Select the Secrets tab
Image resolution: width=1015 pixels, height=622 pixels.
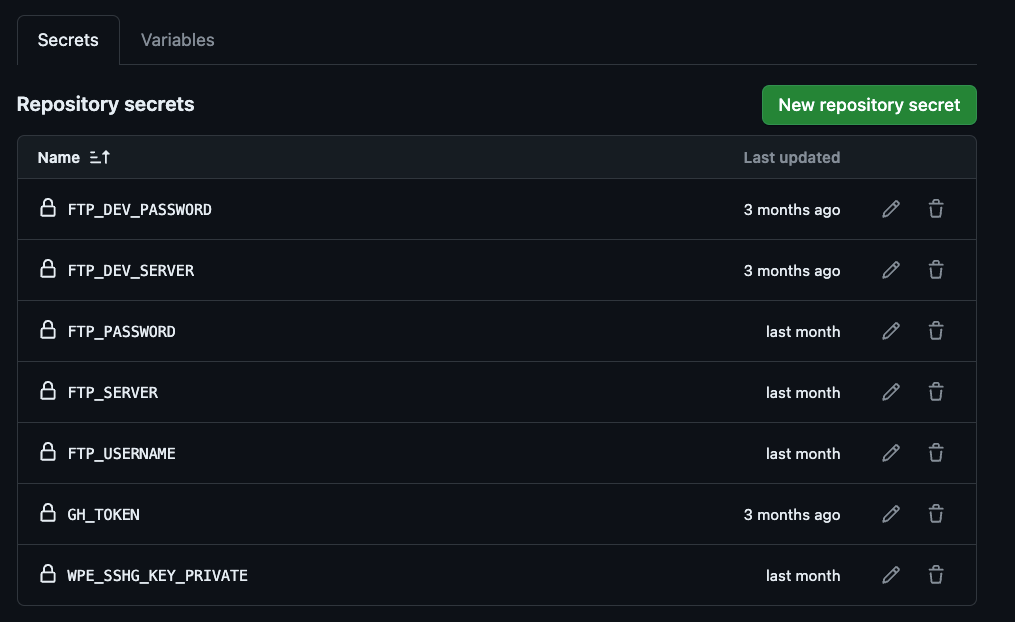tap(68, 40)
